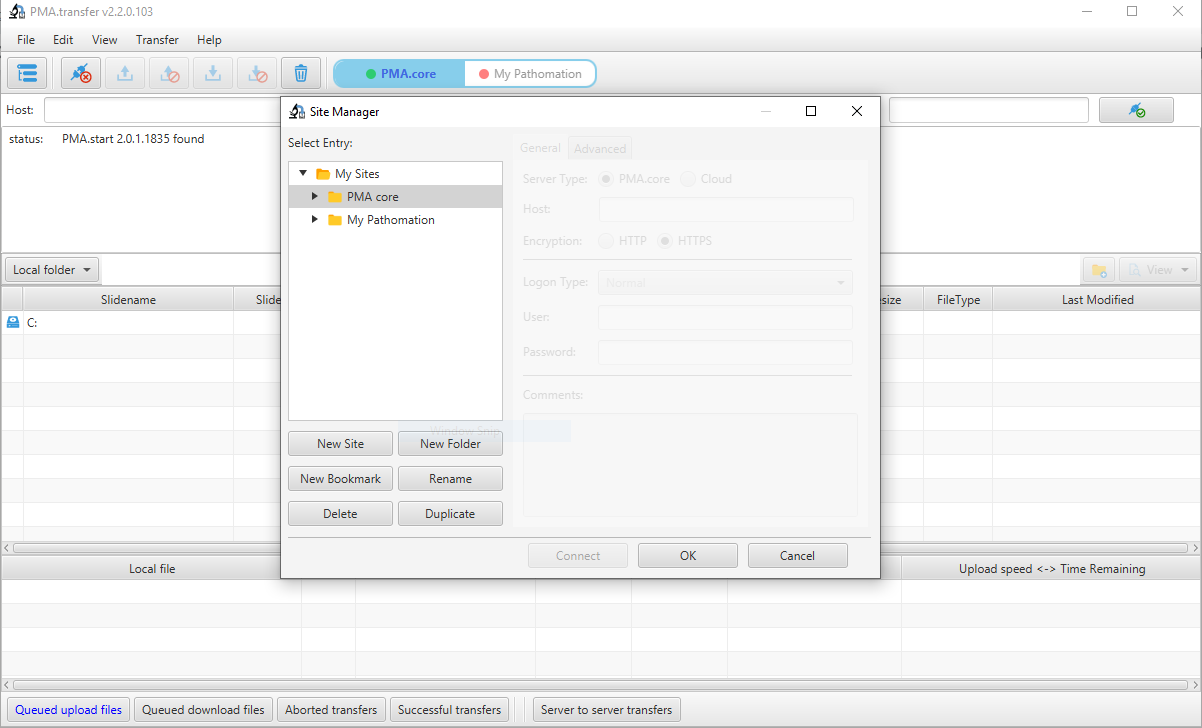Click the quick connect plug button
This screenshot has height=728, width=1202.
click(1136, 110)
